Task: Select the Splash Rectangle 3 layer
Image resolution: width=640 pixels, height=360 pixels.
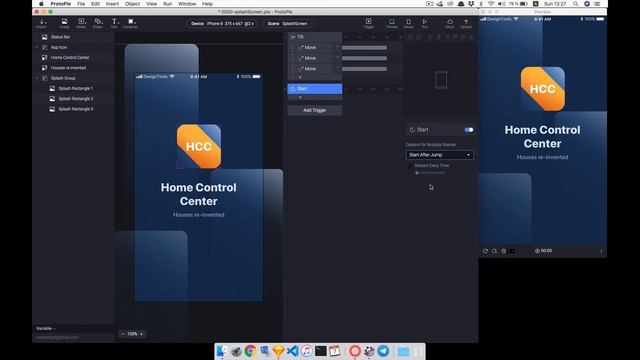Action: click(73, 109)
